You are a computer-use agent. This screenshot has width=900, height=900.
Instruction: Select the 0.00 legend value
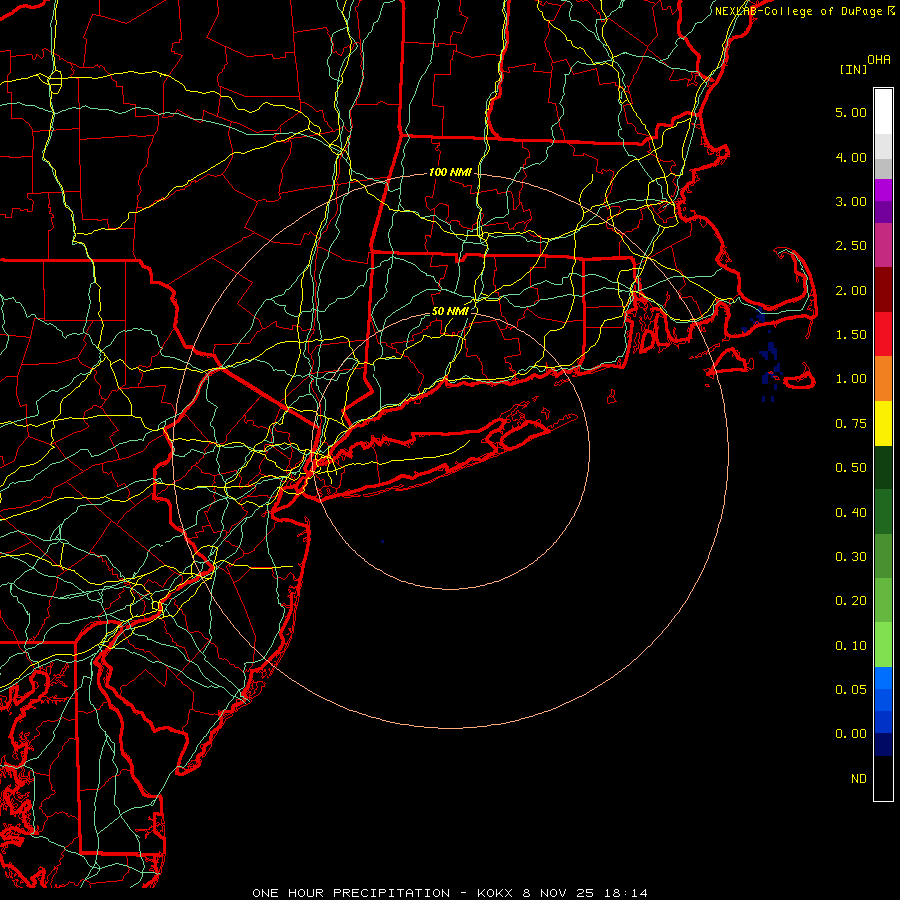tap(851, 734)
